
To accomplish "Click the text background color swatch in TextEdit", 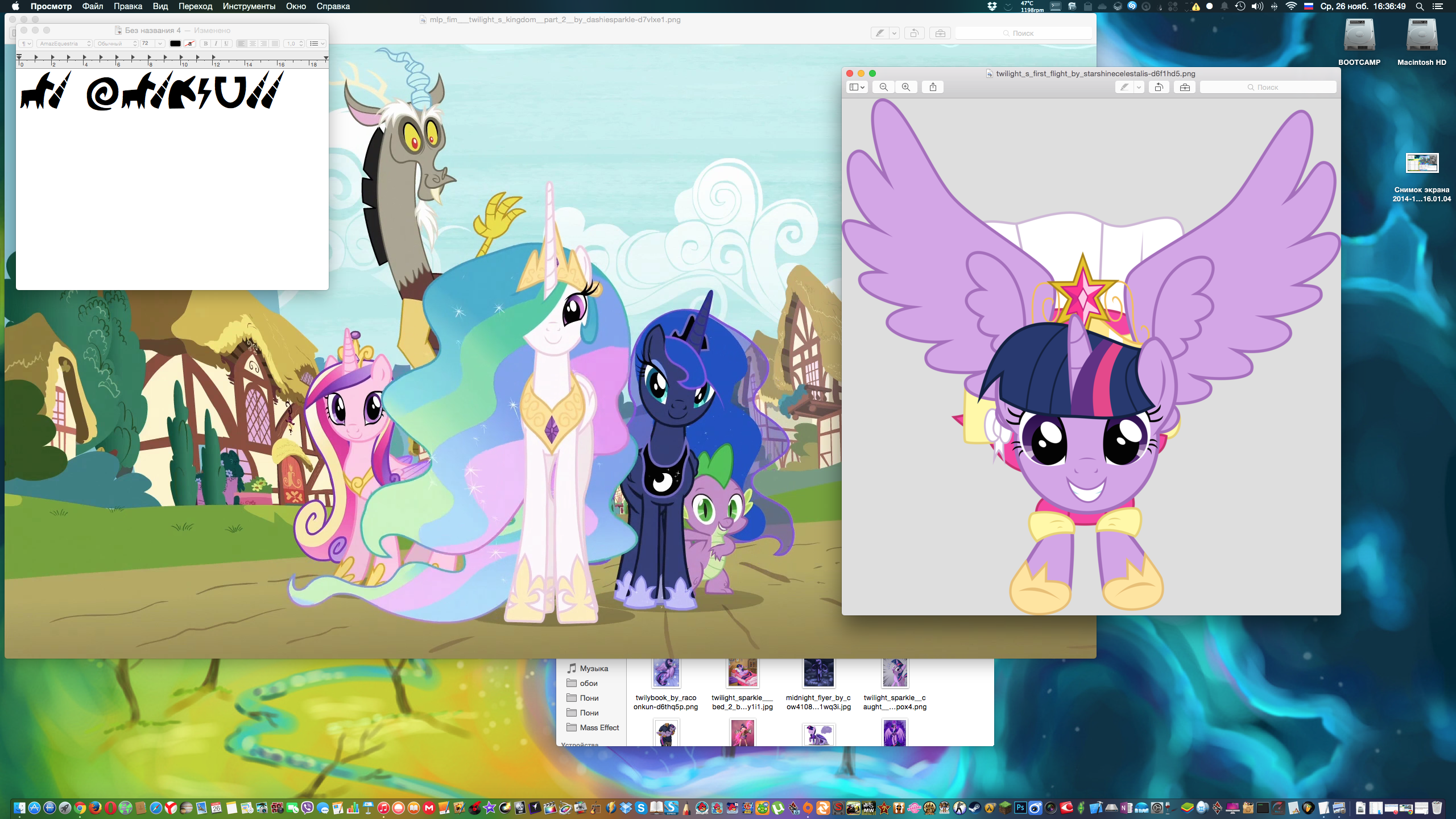I will coord(191,43).
